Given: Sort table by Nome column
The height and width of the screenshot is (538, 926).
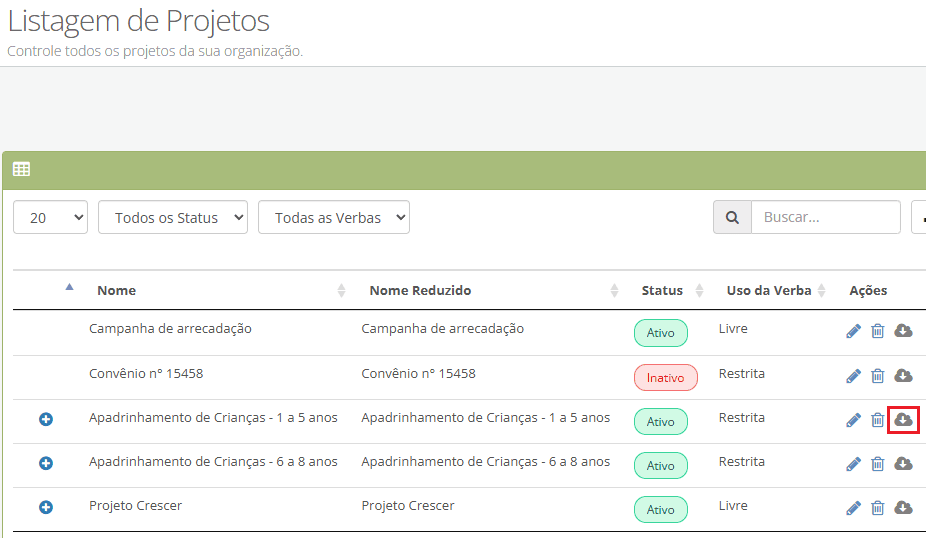Looking at the screenshot, I should coord(116,290).
